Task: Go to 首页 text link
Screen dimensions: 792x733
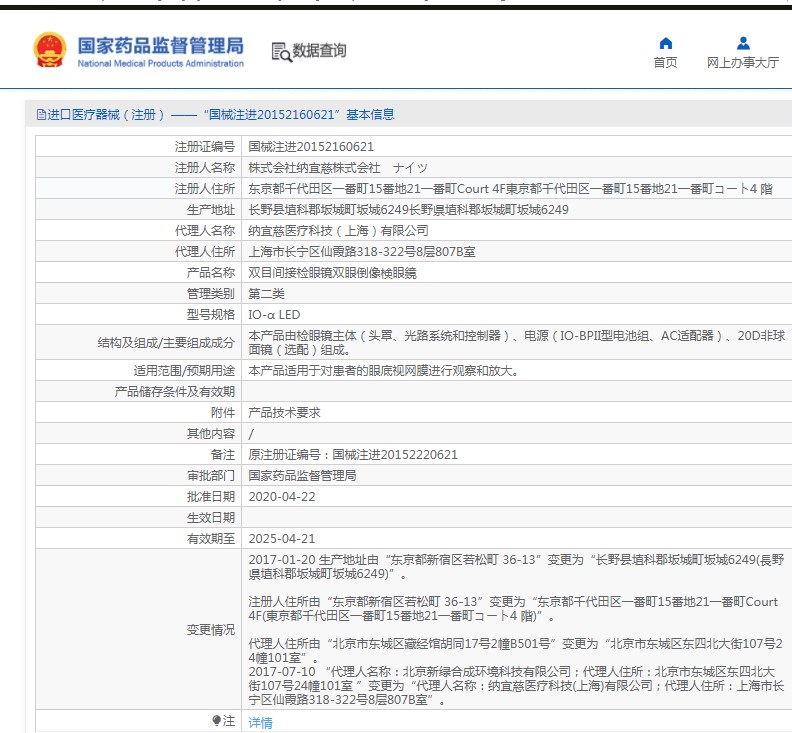Action: pos(665,63)
